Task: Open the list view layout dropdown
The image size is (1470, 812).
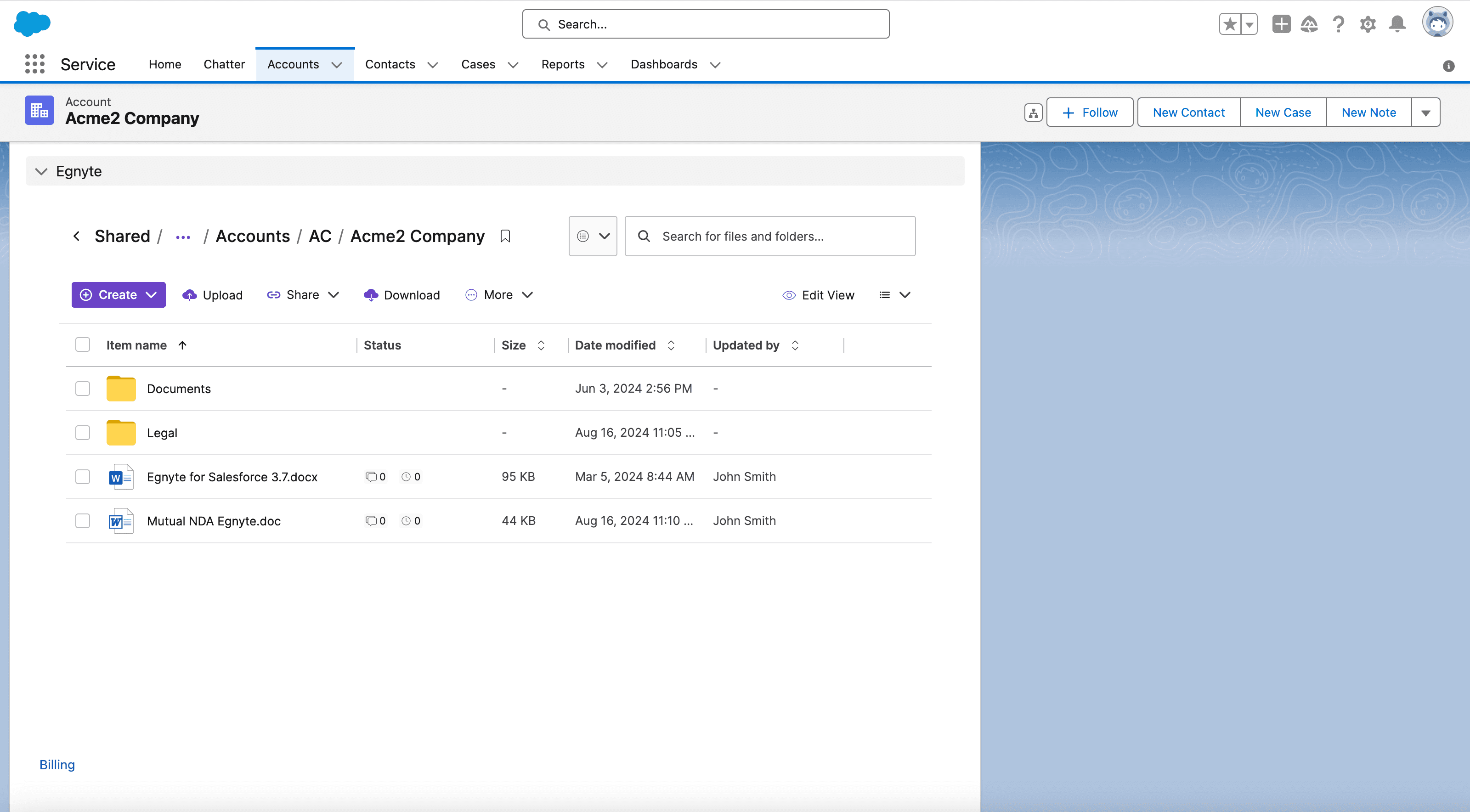Action: pyautogui.click(x=895, y=295)
